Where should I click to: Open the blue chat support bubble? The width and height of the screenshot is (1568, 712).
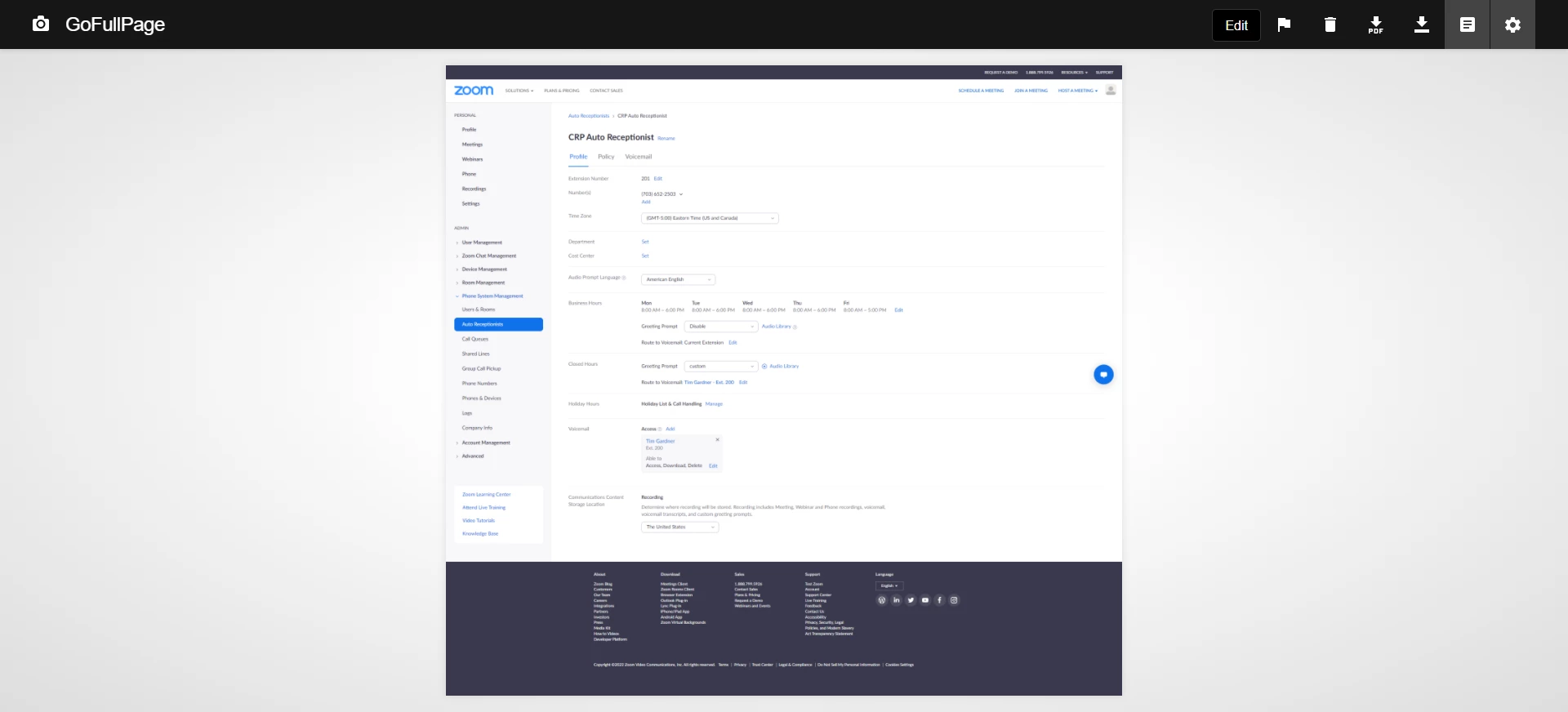pos(1103,375)
